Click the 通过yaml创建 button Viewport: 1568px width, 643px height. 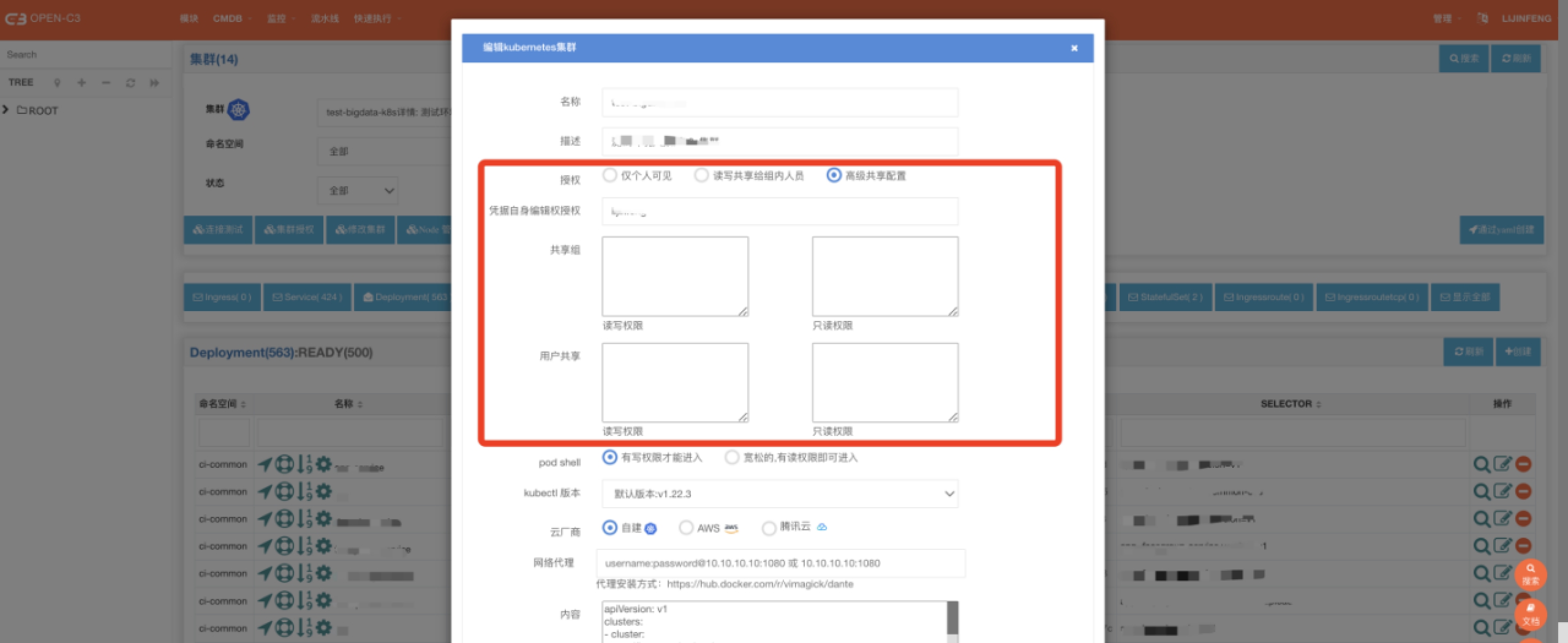click(x=1501, y=230)
